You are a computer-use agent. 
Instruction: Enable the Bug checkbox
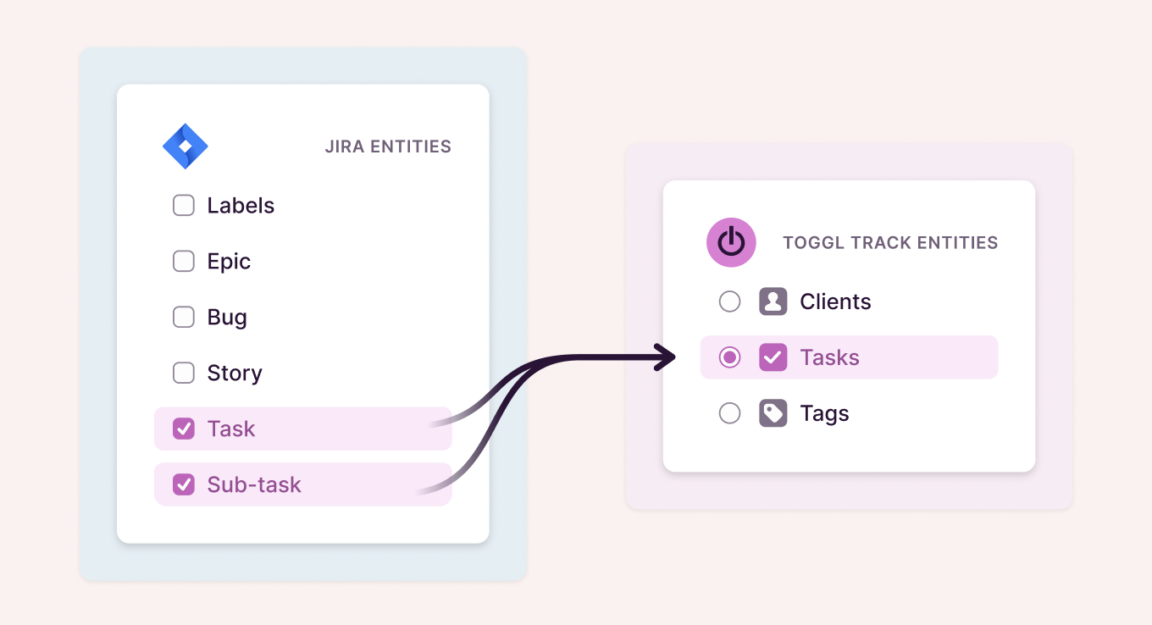[183, 317]
